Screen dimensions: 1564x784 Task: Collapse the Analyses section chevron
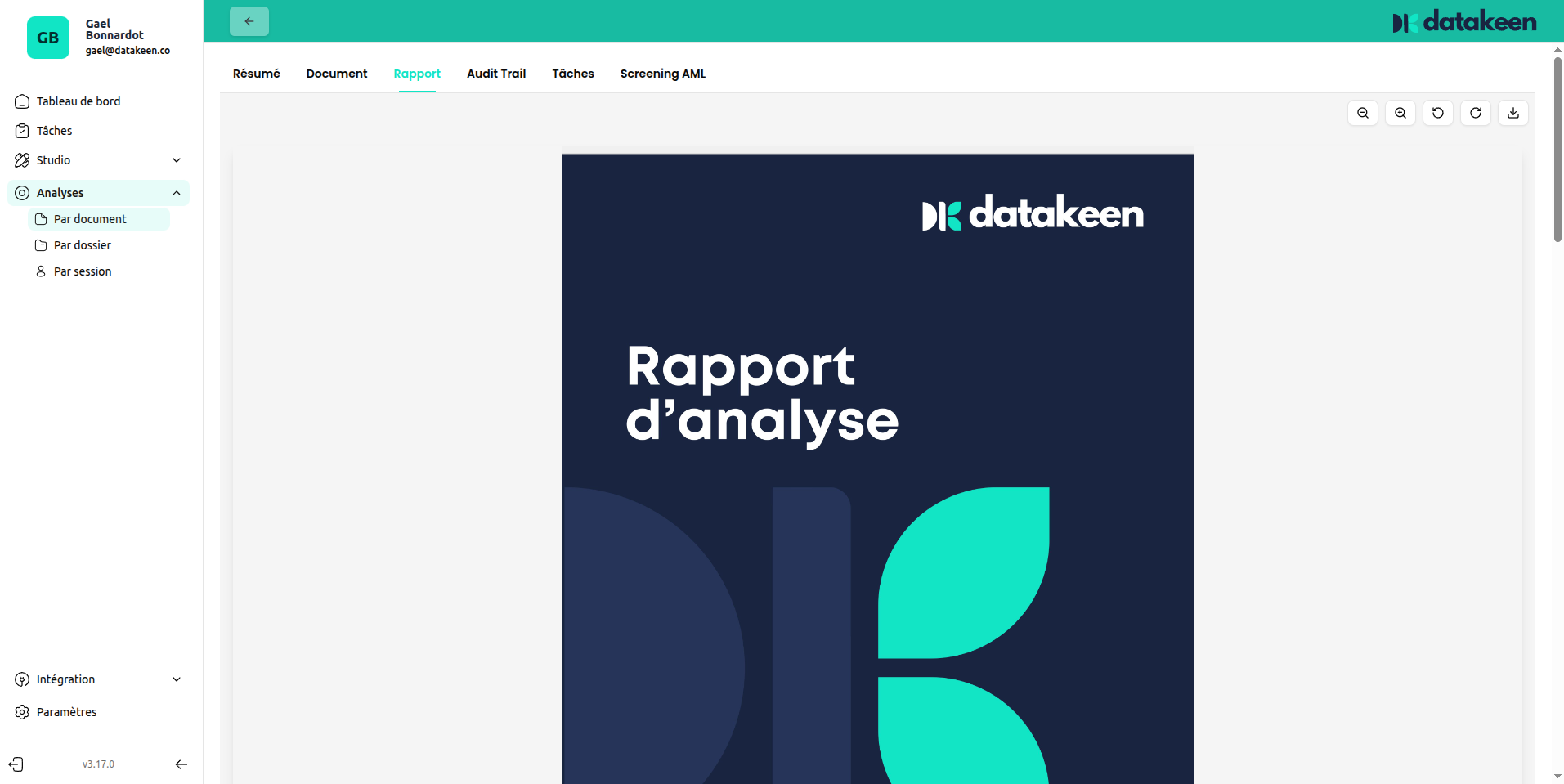(177, 193)
